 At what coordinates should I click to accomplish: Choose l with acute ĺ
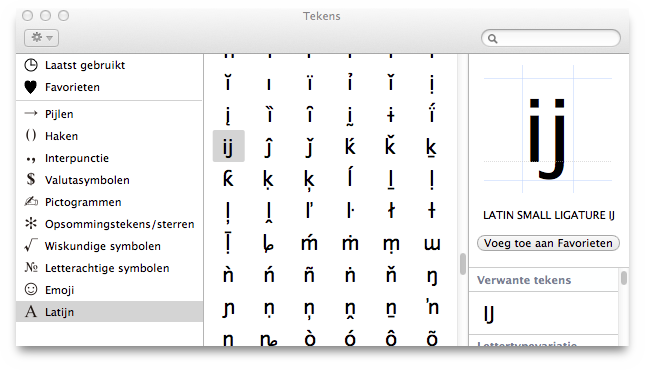pos(350,177)
